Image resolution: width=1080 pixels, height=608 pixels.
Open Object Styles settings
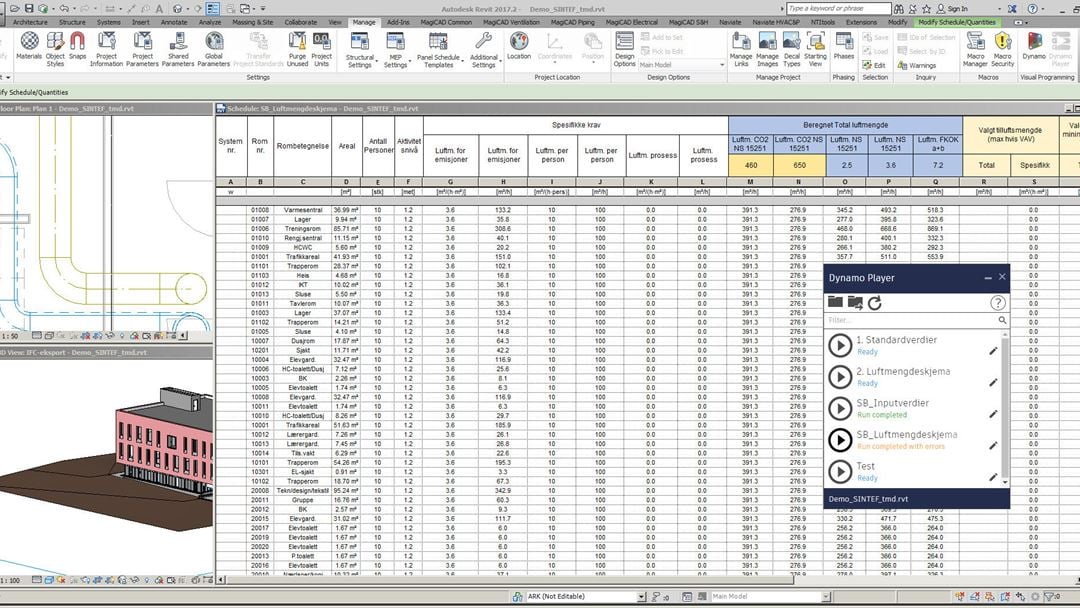click(55, 45)
